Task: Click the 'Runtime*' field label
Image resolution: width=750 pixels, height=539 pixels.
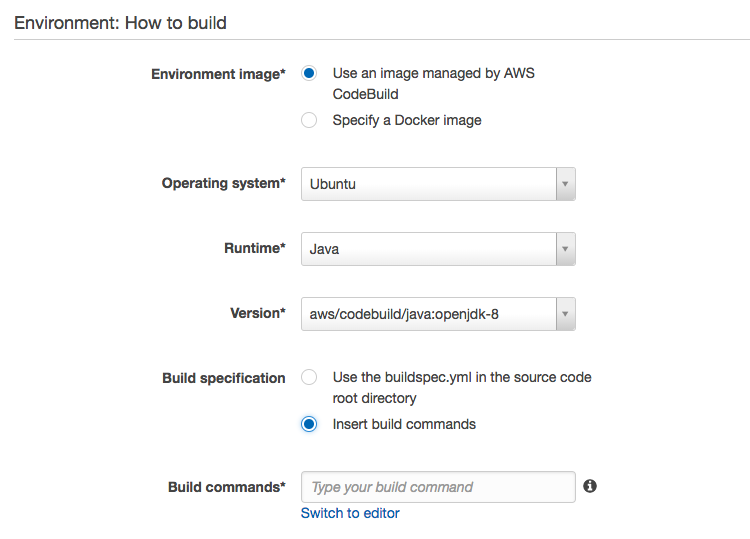Action: tap(254, 248)
